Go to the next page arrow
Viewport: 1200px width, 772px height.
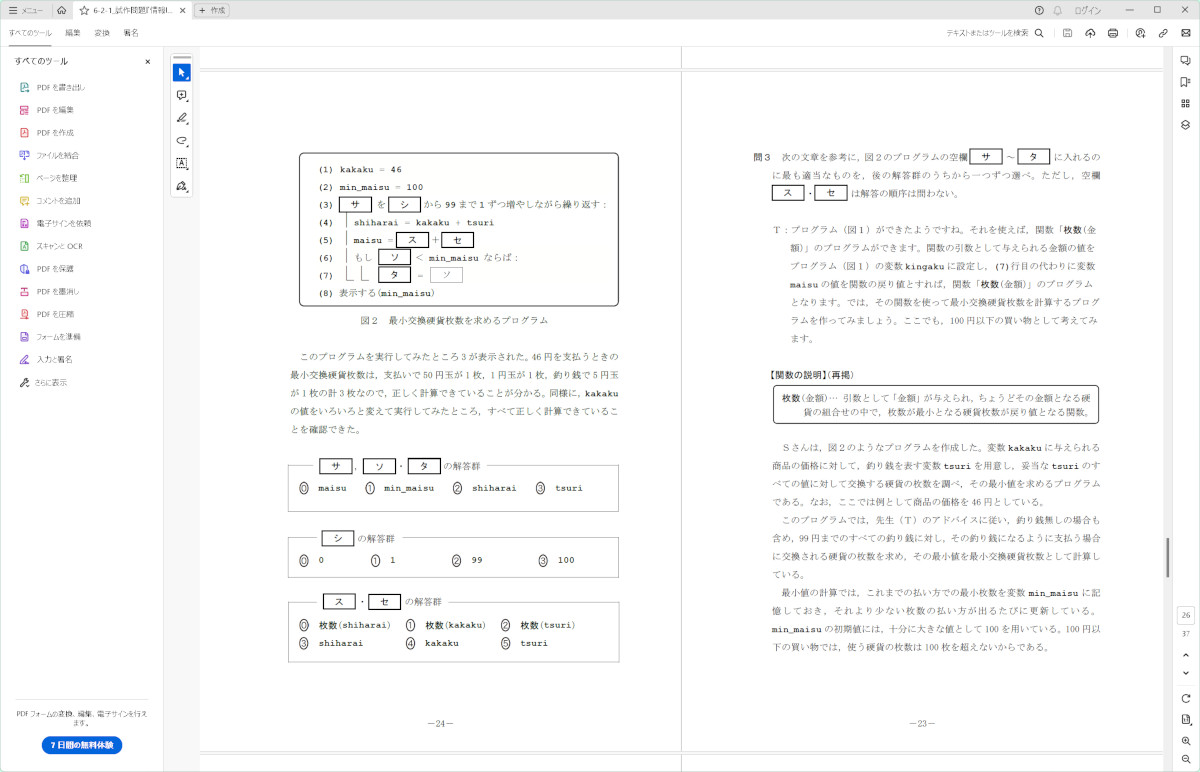pos(1185,673)
